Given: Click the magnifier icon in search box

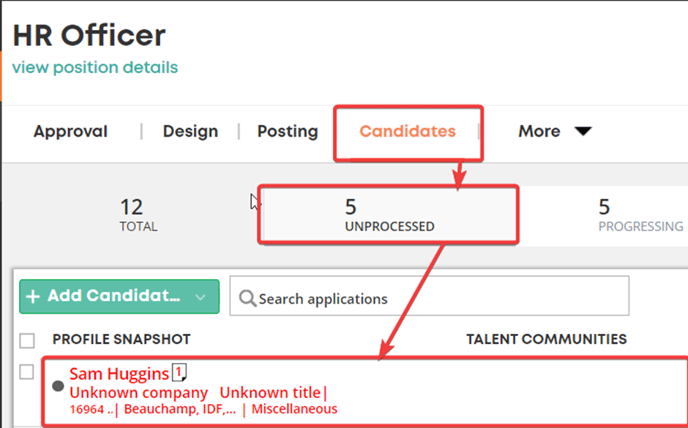Looking at the screenshot, I should [x=247, y=299].
